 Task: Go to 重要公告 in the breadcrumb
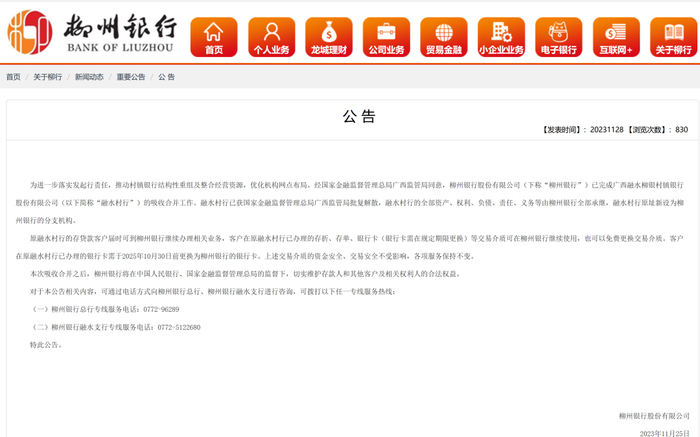pyautogui.click(x=131, y=77)
